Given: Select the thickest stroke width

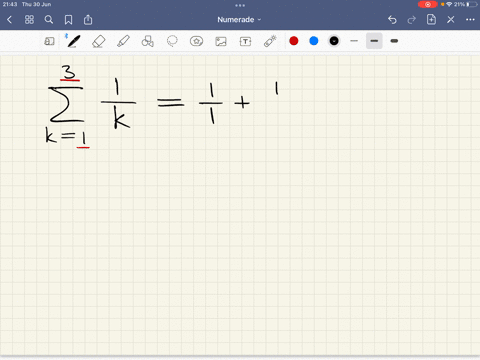Looking at the screenshot, I should [x=394, y=41].
